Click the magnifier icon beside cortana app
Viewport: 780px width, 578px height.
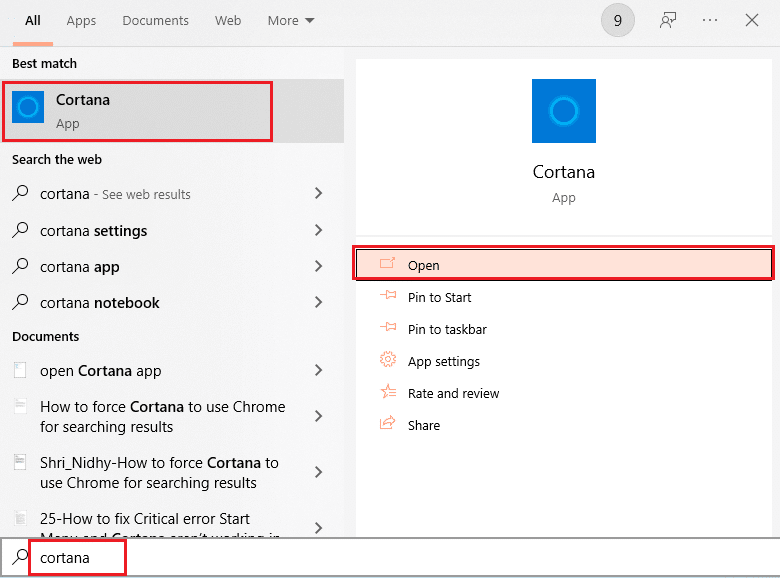point(20,266)
